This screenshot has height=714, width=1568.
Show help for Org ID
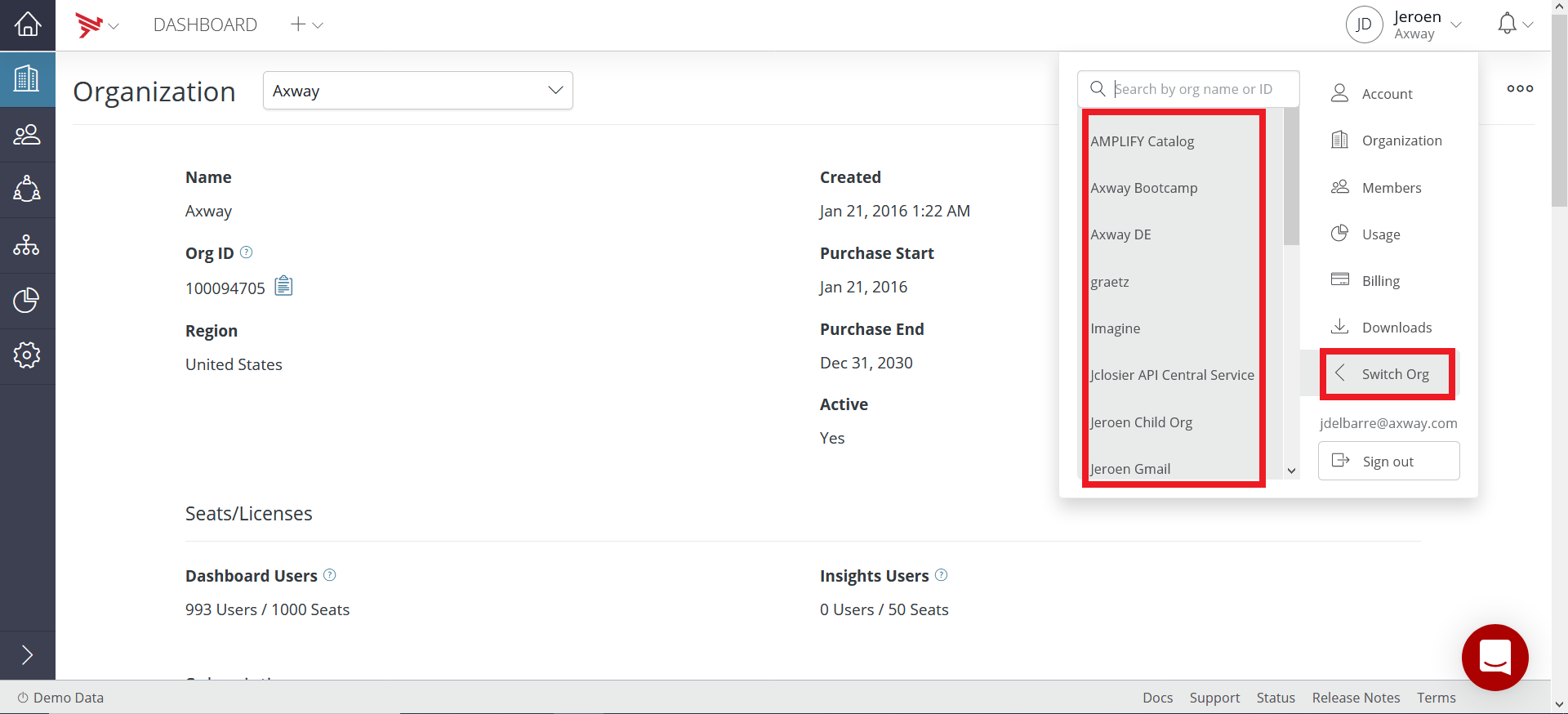(x=247, y=252)
